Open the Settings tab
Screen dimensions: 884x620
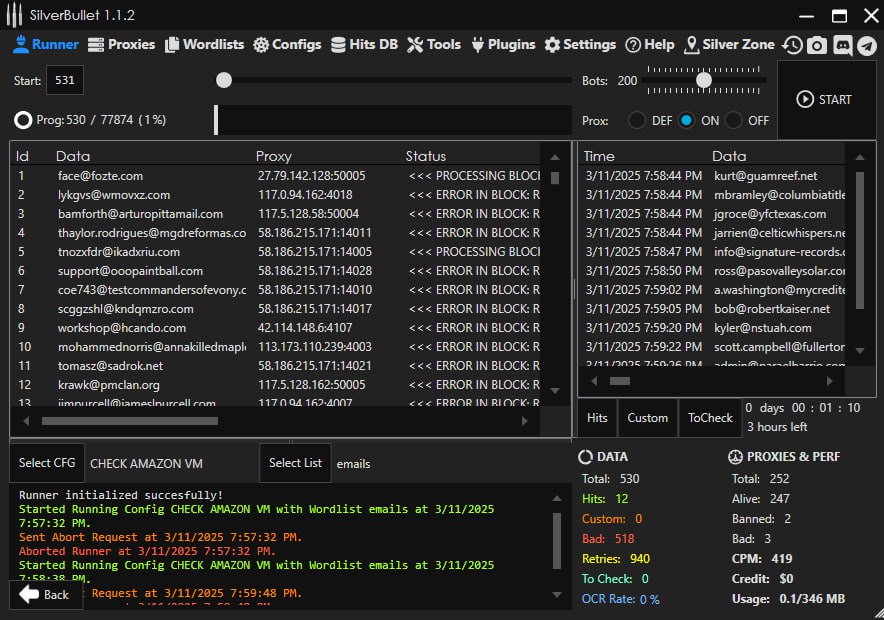coord(580,45)
